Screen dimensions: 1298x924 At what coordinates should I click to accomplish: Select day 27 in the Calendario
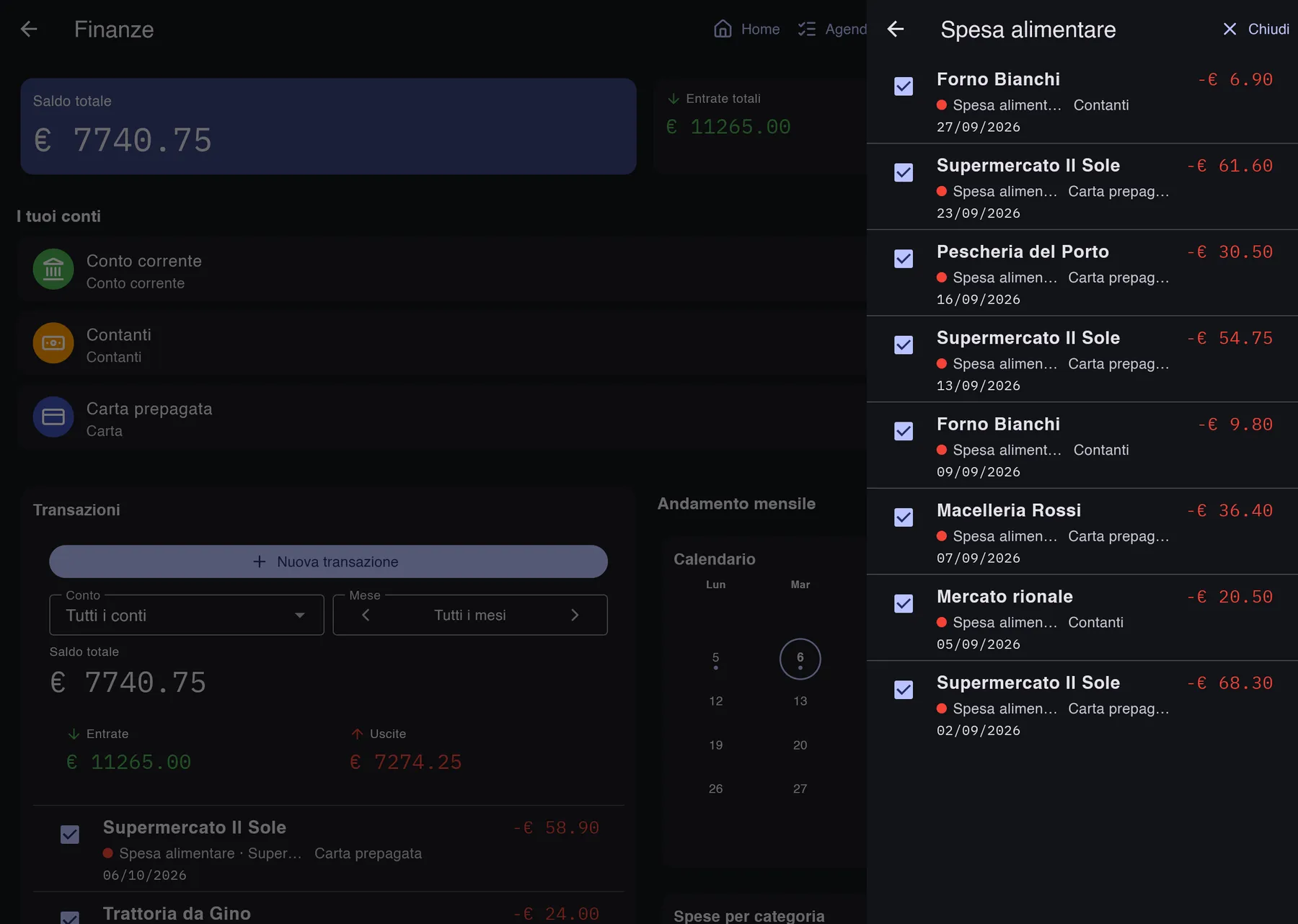click(800, 789)
